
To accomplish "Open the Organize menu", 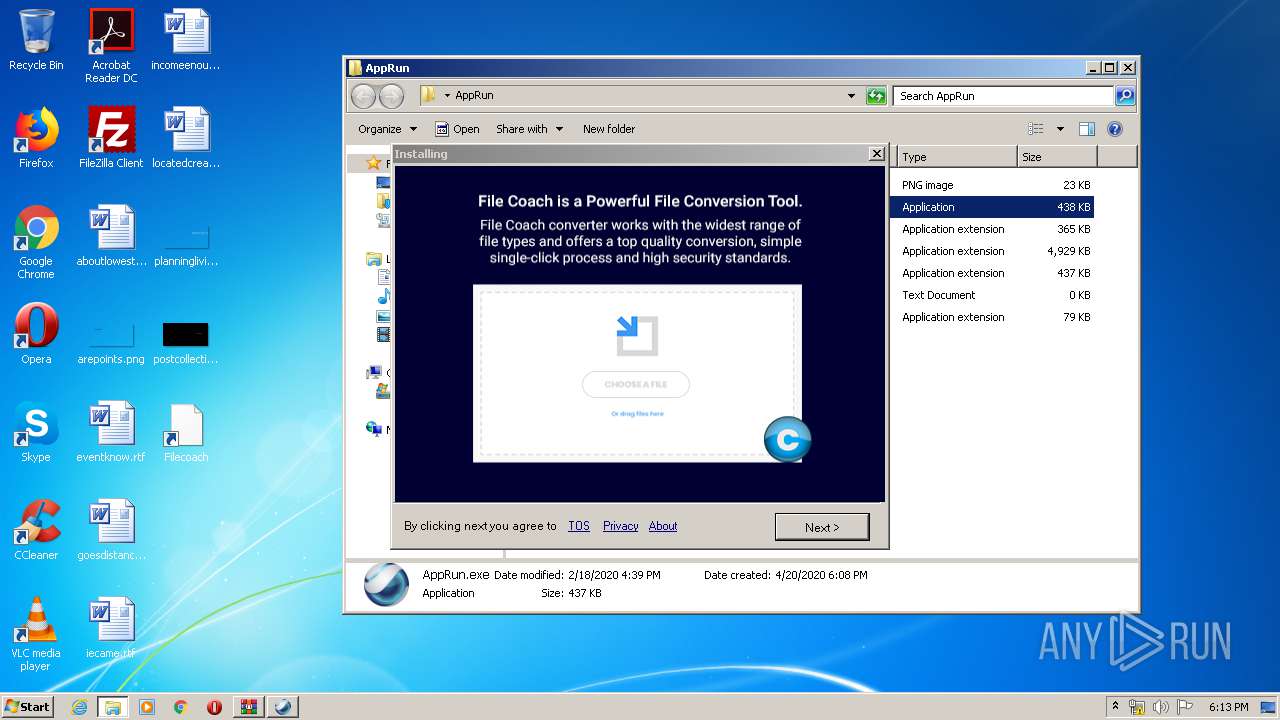I will (x=387, y=129).
